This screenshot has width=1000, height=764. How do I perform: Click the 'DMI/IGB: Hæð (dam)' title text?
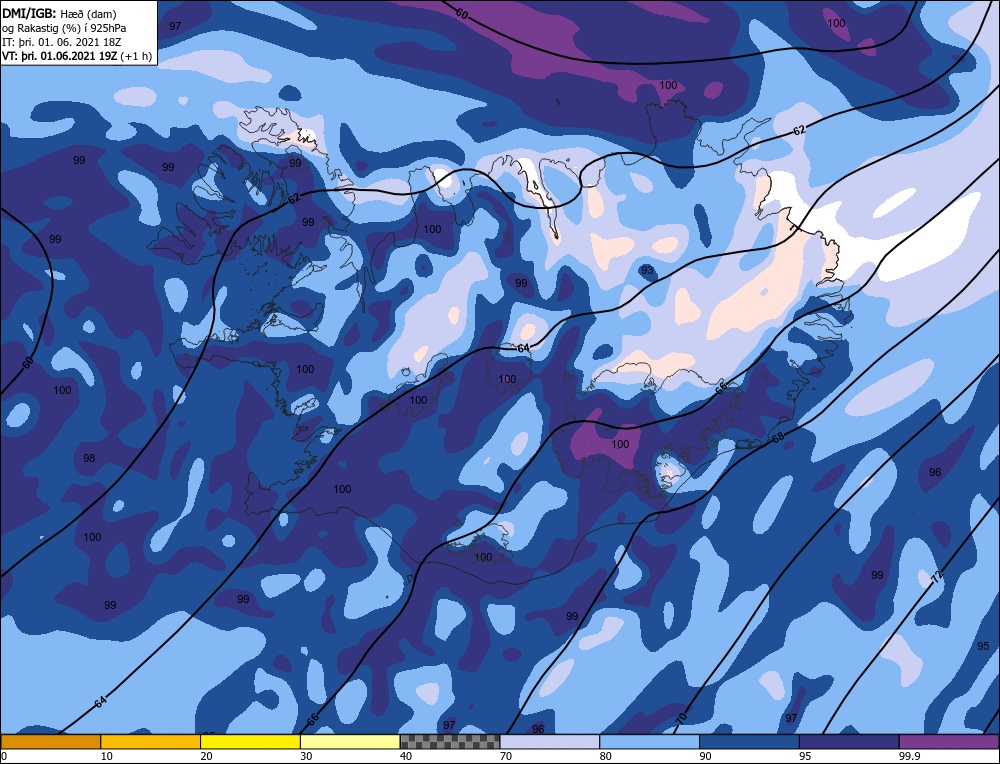[60, 13]
